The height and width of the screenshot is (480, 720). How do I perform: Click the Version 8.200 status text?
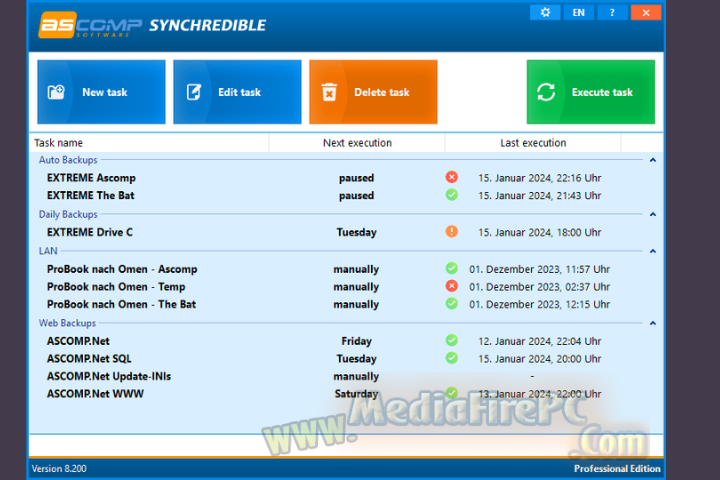59,469
